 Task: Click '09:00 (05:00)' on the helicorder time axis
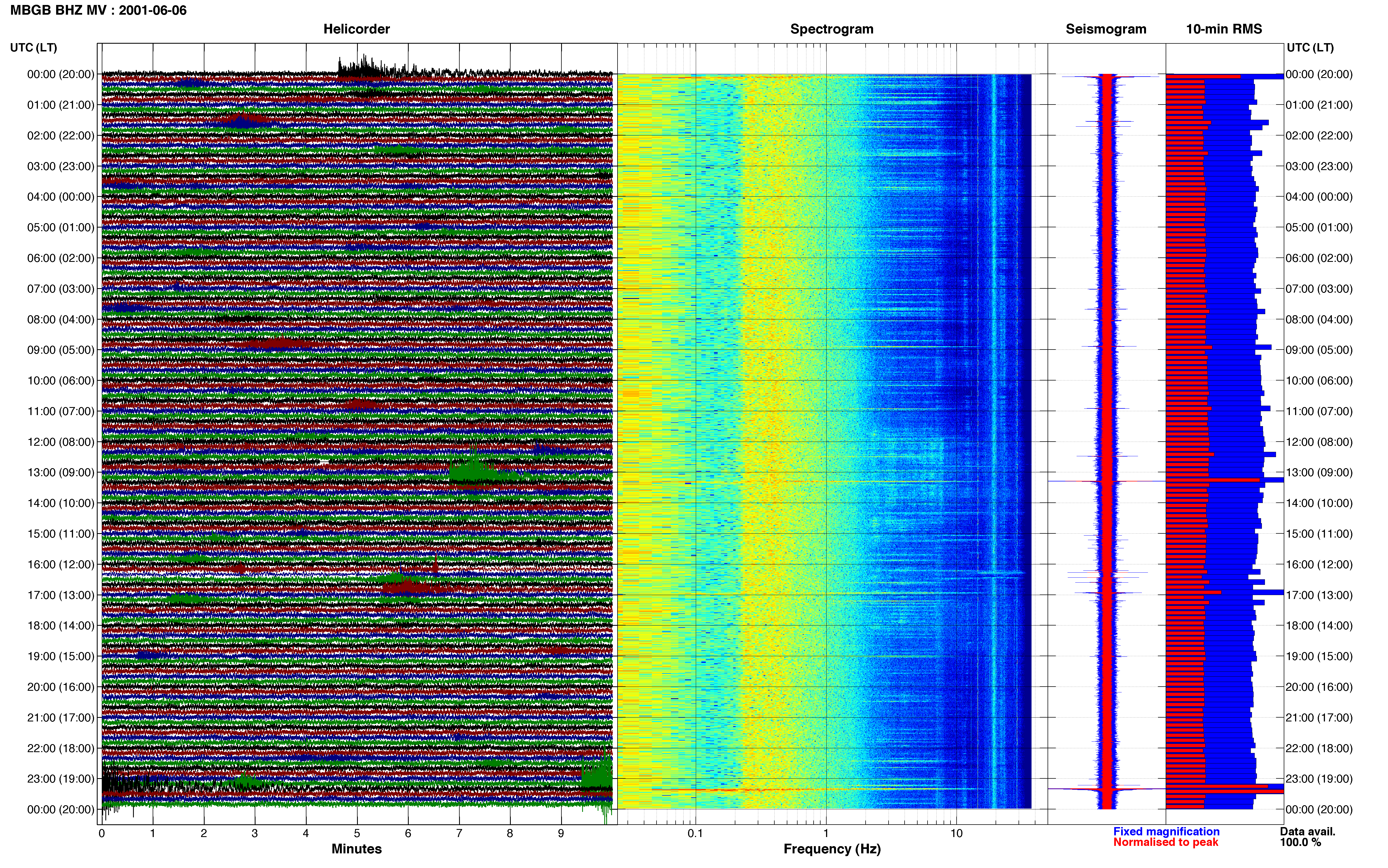[61, 350]
